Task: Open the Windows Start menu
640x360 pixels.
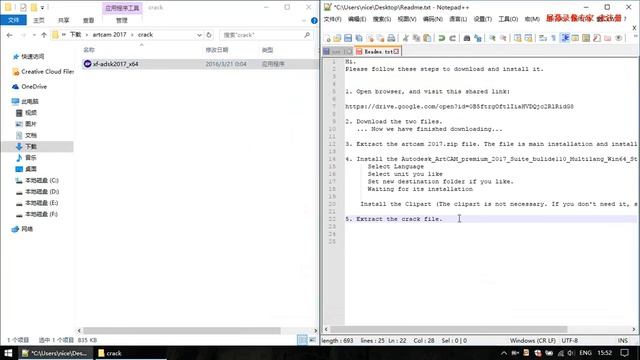Action: click(x=8, y=353)
